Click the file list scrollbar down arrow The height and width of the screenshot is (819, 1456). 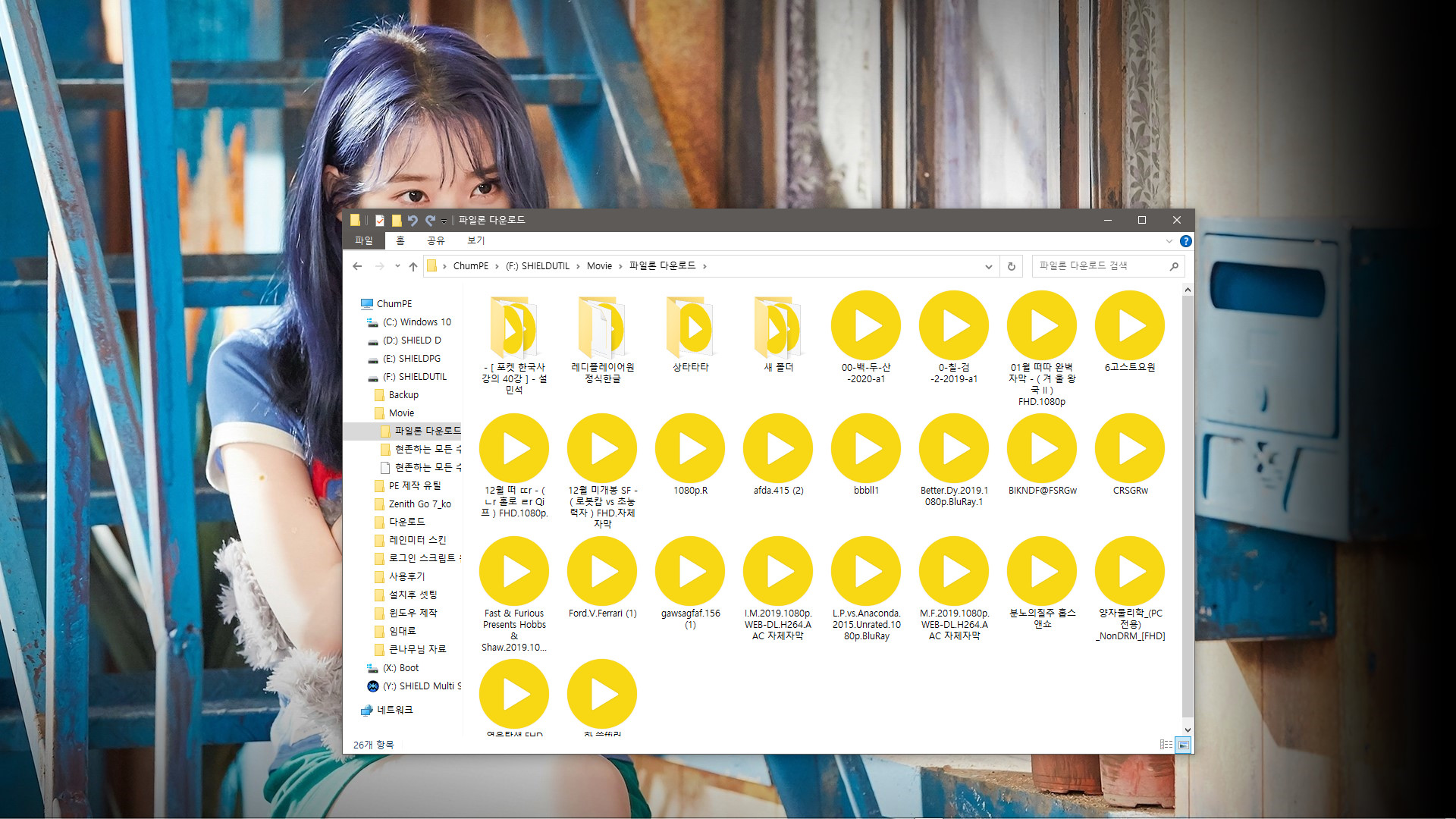1188,730
